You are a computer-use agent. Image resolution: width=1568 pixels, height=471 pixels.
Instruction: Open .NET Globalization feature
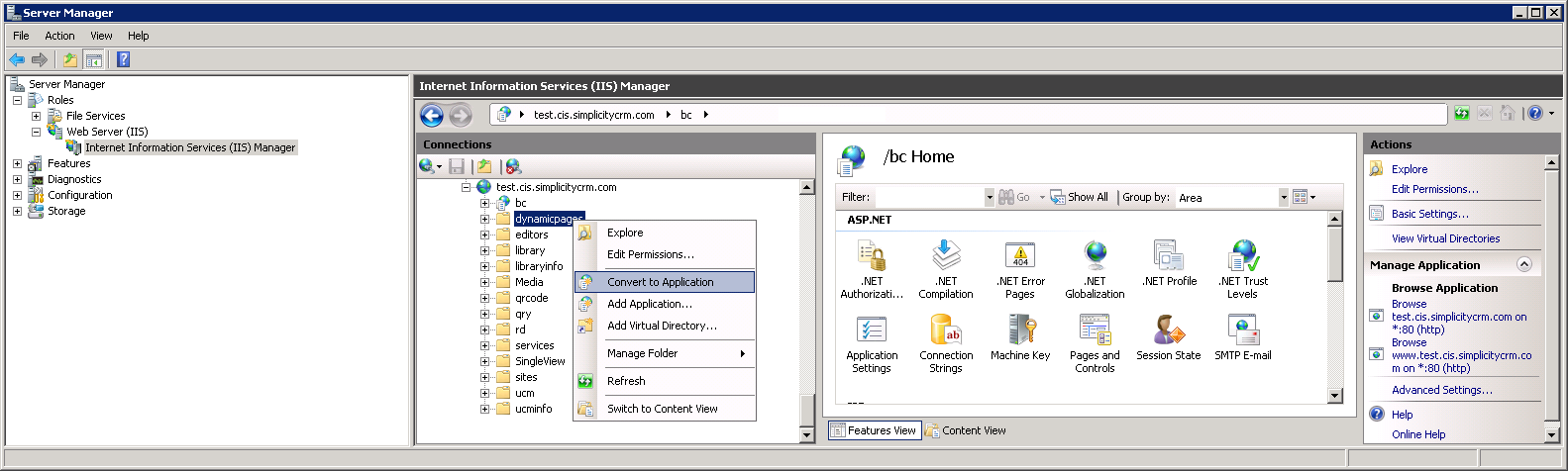[1095, 268]
